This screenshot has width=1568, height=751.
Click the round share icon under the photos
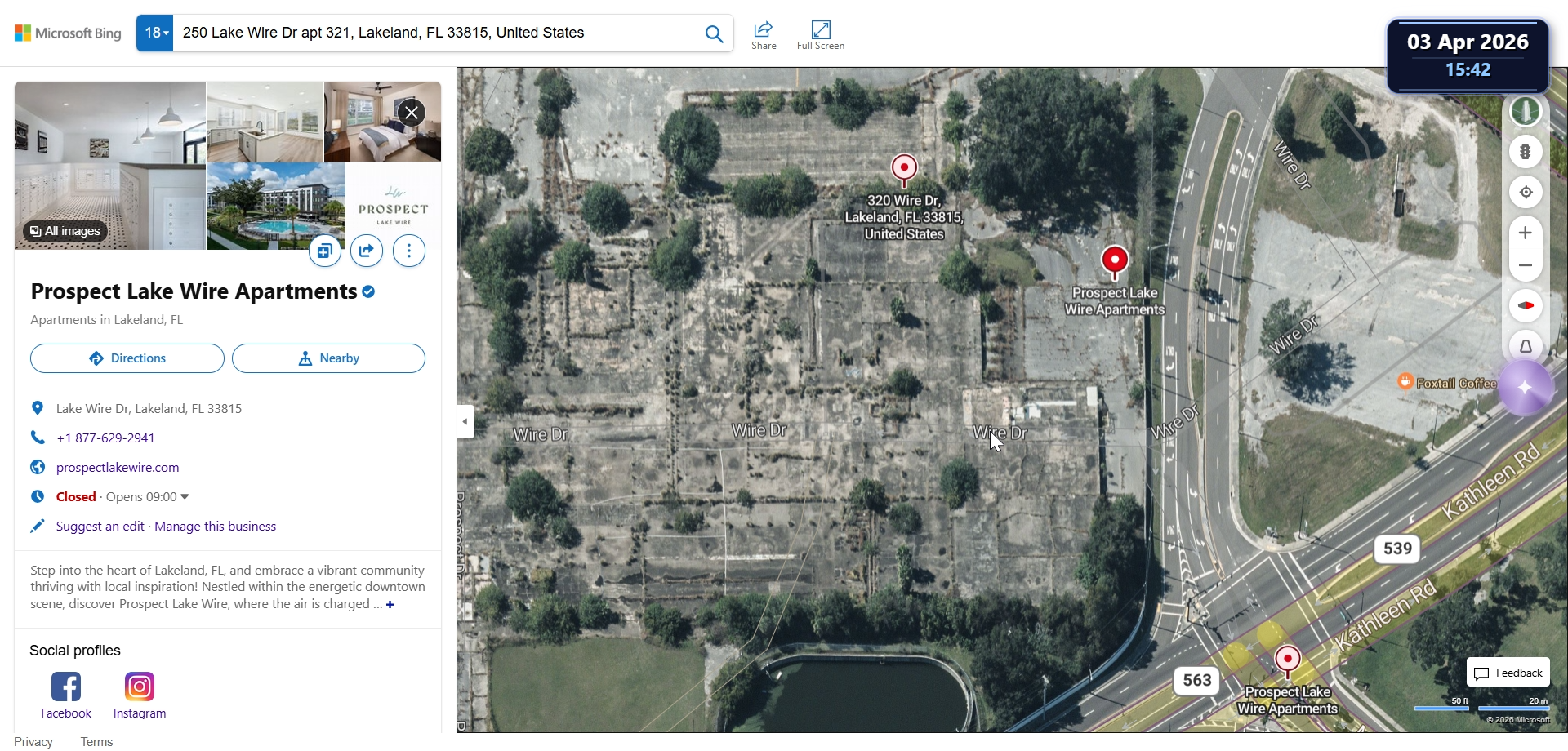[x=367, y=251]
